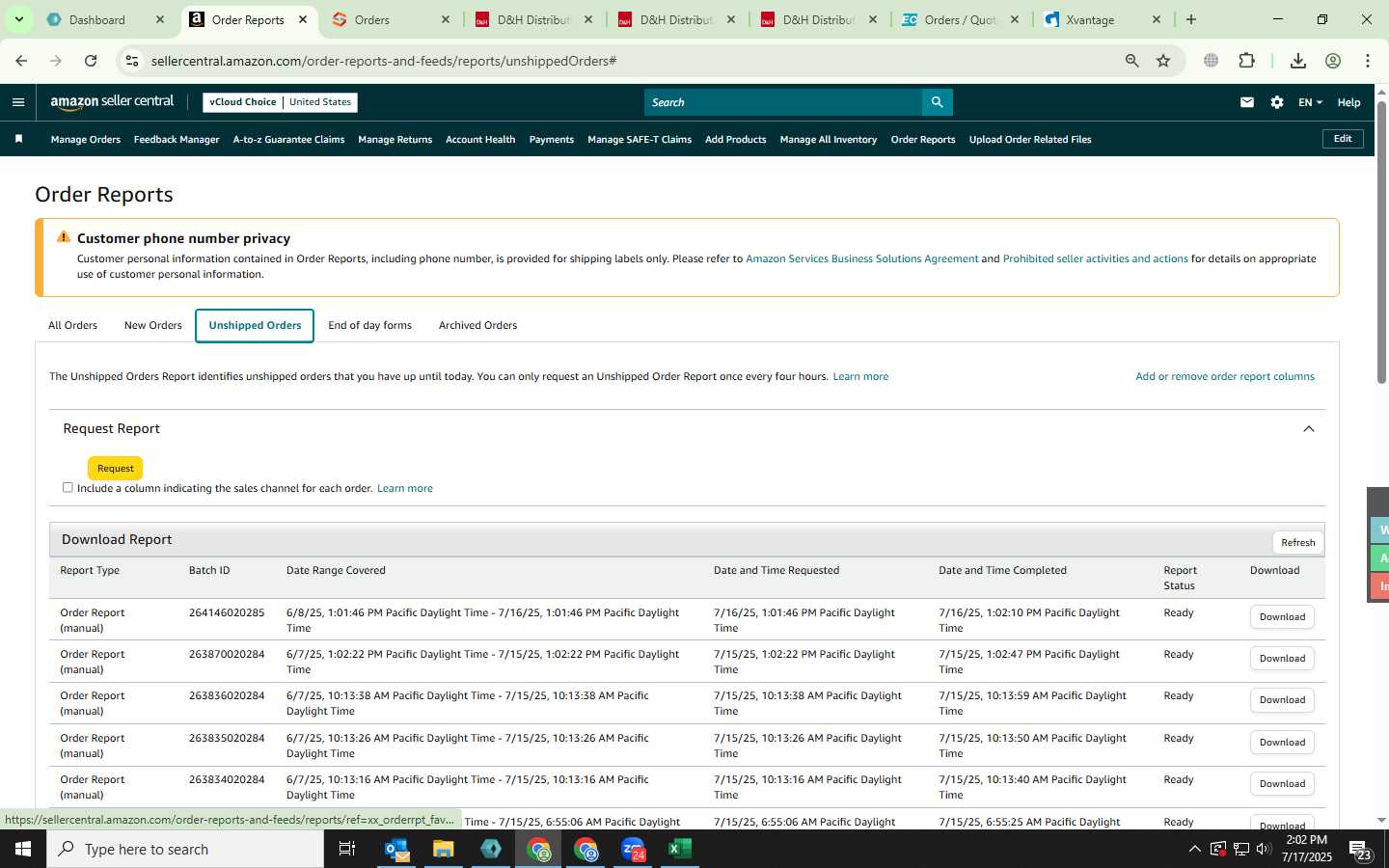Viewport: 1389px width, 868px height.
Task: Click the zoom magnifier icon in address bar
Action: click(1132, 61)
